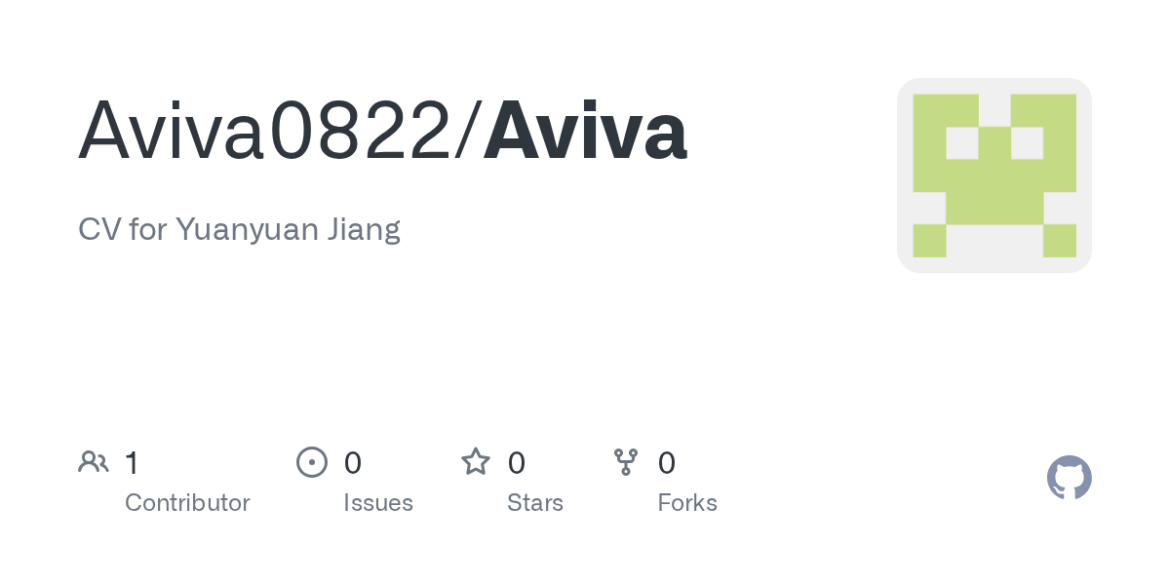Select the Issues label
The image size is (1170, 585).
click(378, 502)
